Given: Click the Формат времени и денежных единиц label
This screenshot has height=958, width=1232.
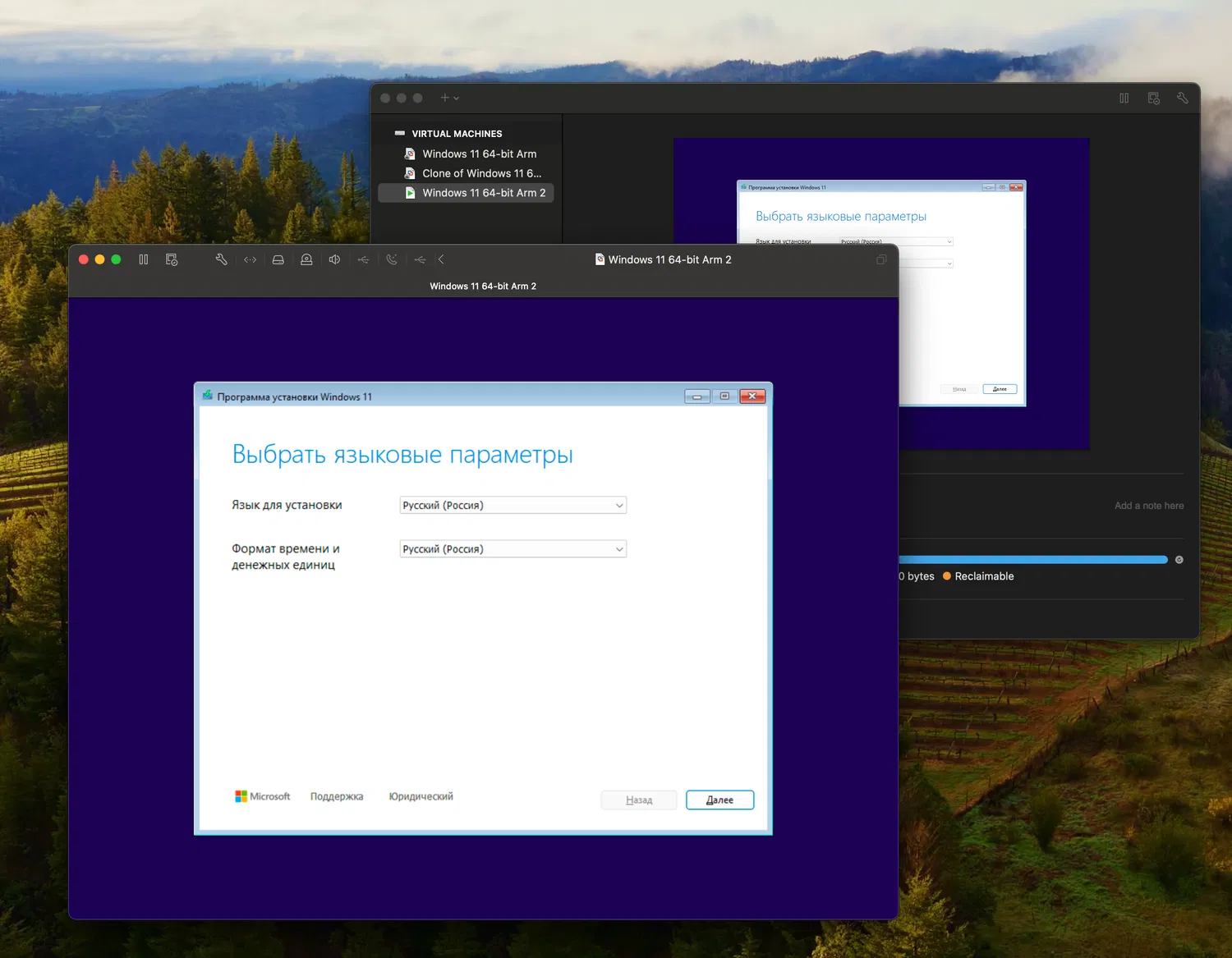Looking at the screenshot, I should (x=286, y=557).
